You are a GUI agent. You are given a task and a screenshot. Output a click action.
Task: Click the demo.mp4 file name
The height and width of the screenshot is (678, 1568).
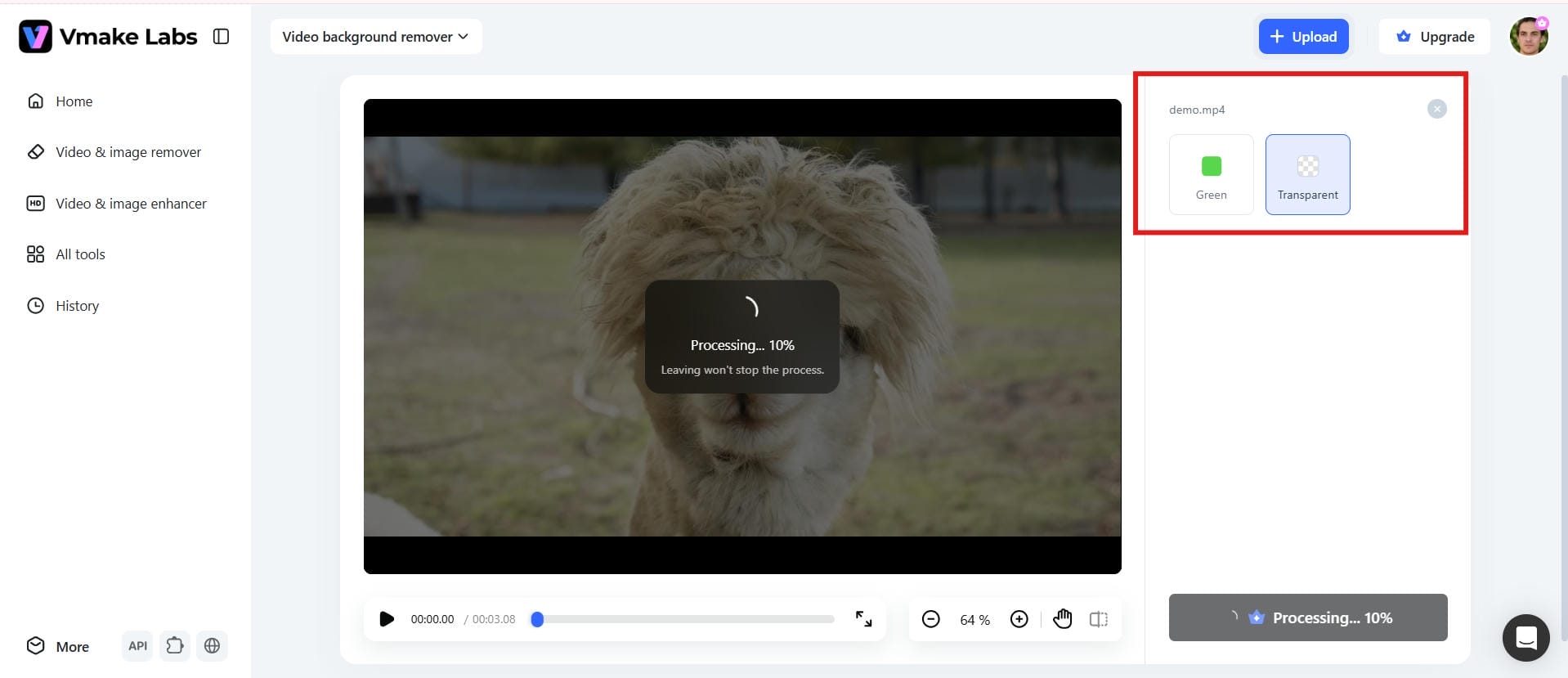coord(1197,110)
